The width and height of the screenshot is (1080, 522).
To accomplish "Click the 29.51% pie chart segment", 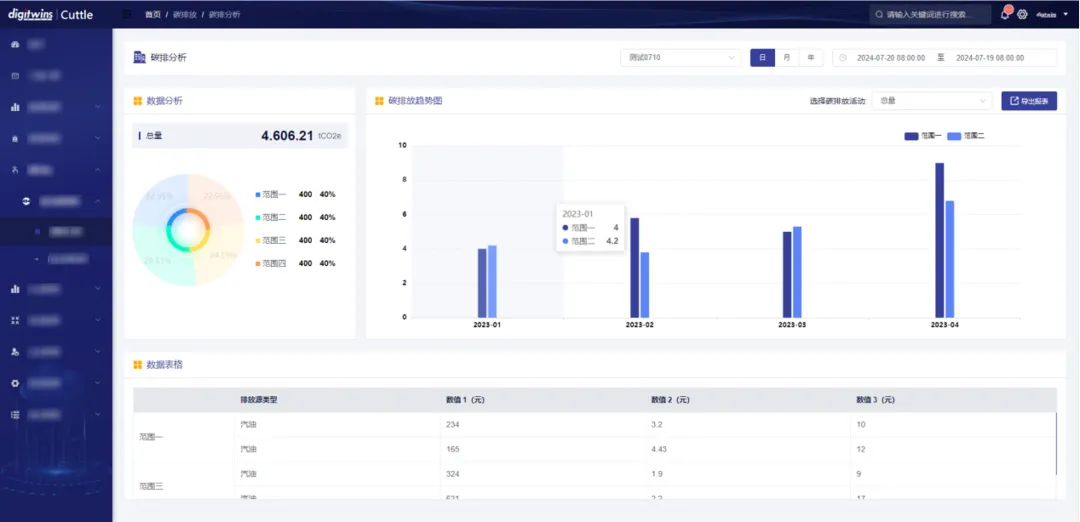I will (158, 260).
